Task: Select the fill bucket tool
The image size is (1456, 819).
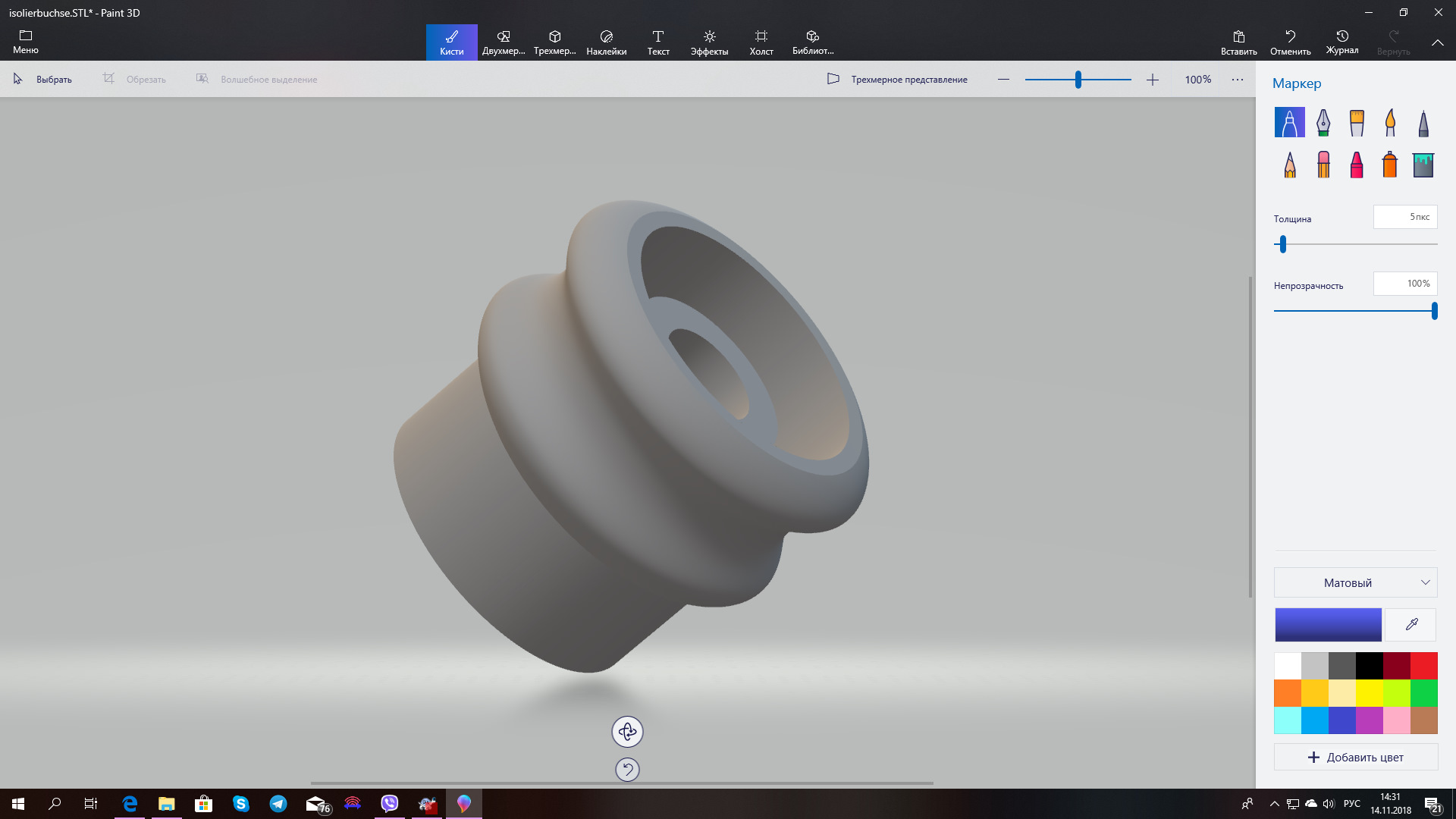Action: pos(1423,165)
